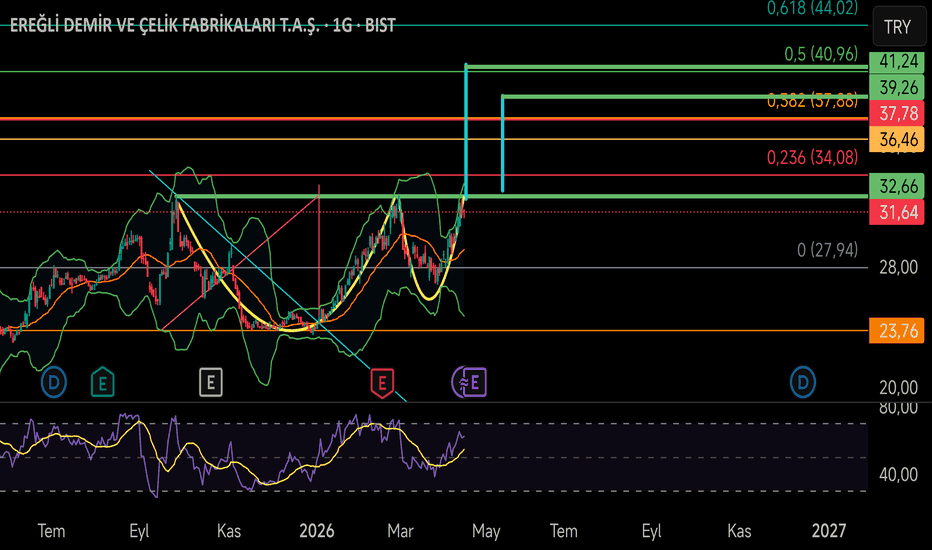Click the 39,26 green price label

click(x=898, y=87)
